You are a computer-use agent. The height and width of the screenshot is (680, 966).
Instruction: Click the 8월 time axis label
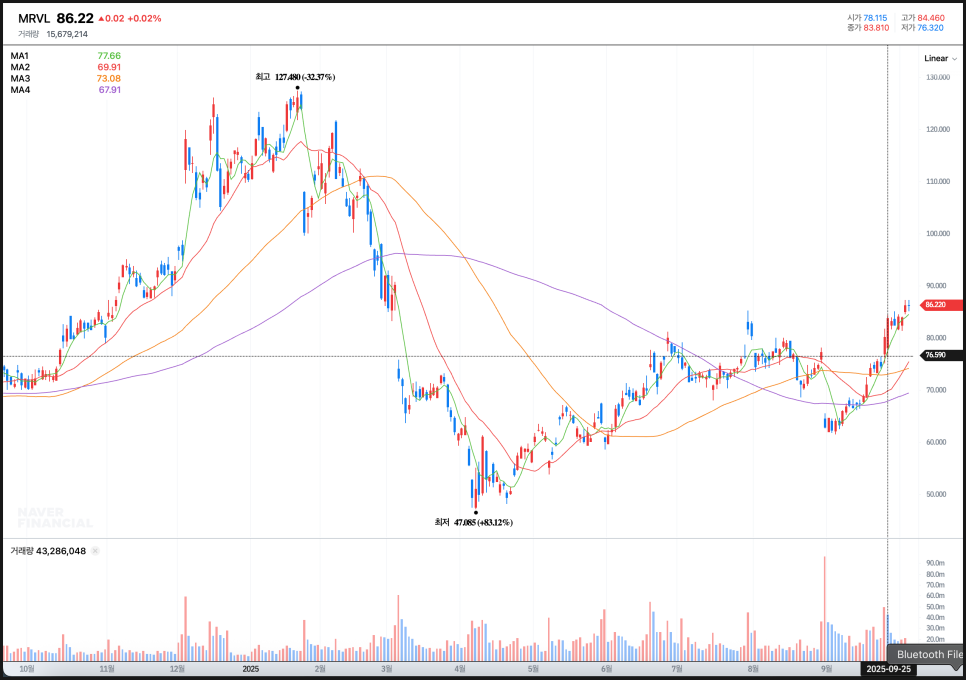[x=753, y=669]
